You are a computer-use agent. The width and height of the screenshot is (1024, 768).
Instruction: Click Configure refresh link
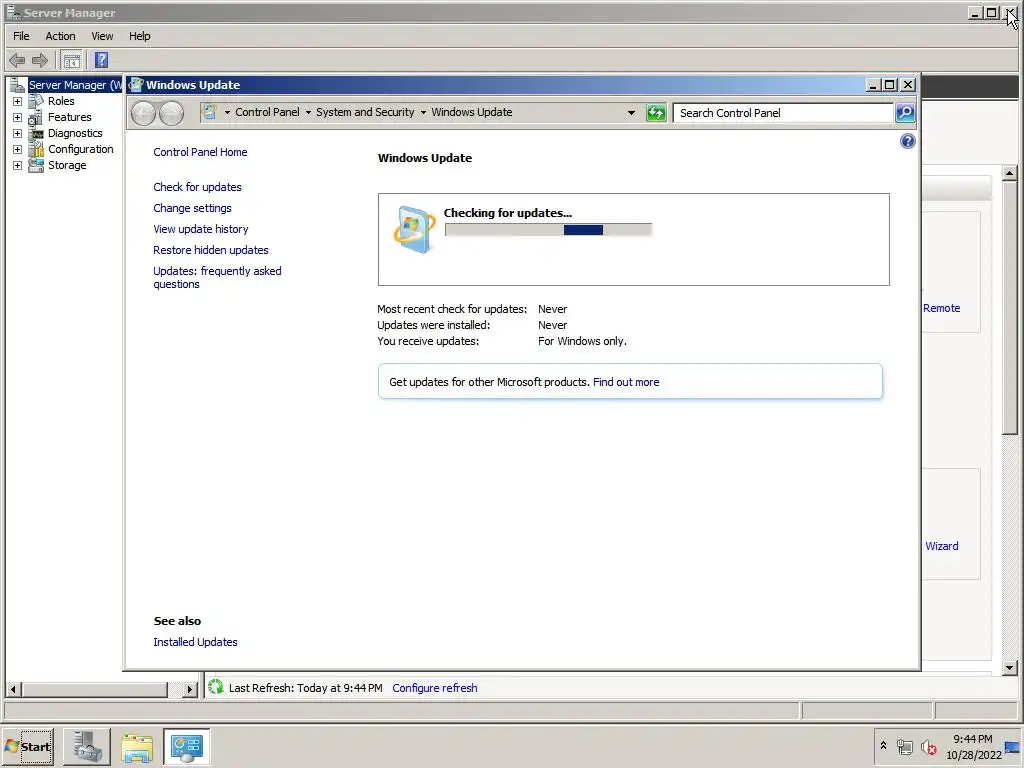(x=434, y=688)
